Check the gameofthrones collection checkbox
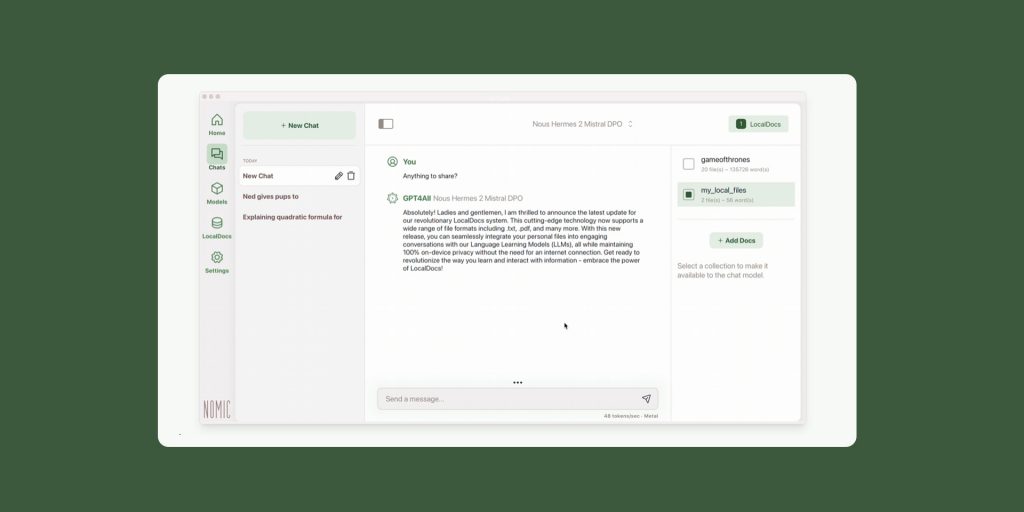This screenshot has height=512, width=1024. point(688,164)
